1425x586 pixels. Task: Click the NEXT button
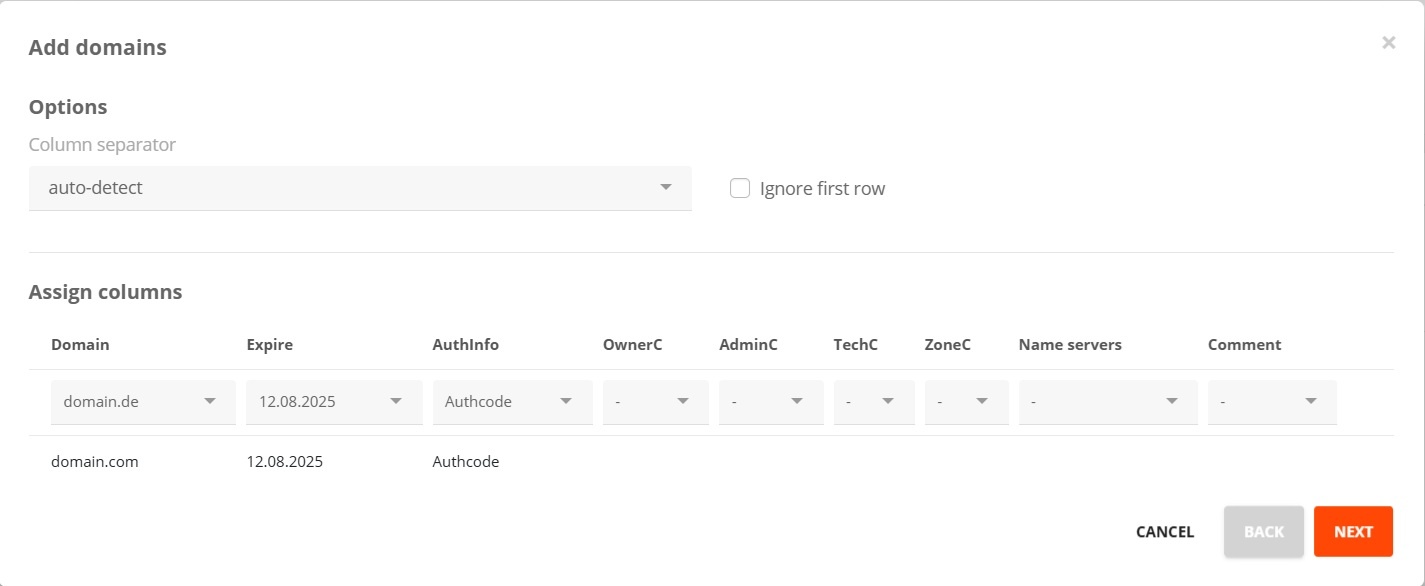(x=1353, y=531)
